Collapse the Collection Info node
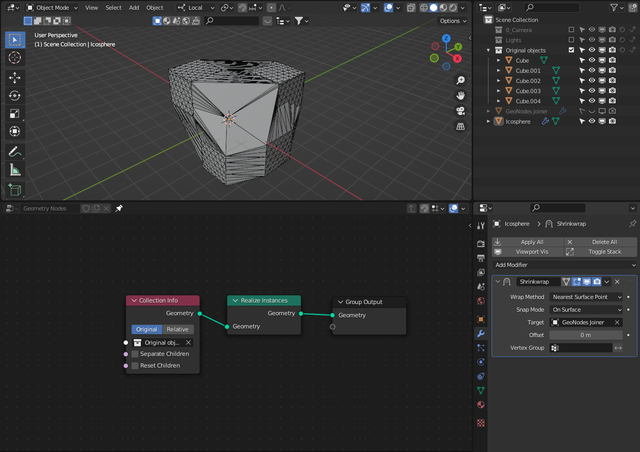The image size is (640, 452). tap(134, 300)
